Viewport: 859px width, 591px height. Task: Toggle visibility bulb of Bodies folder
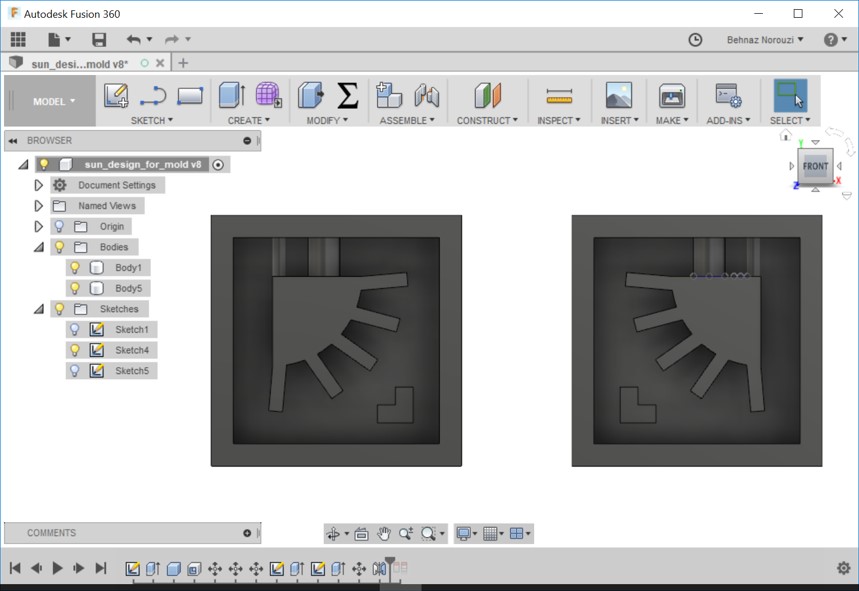59,247
